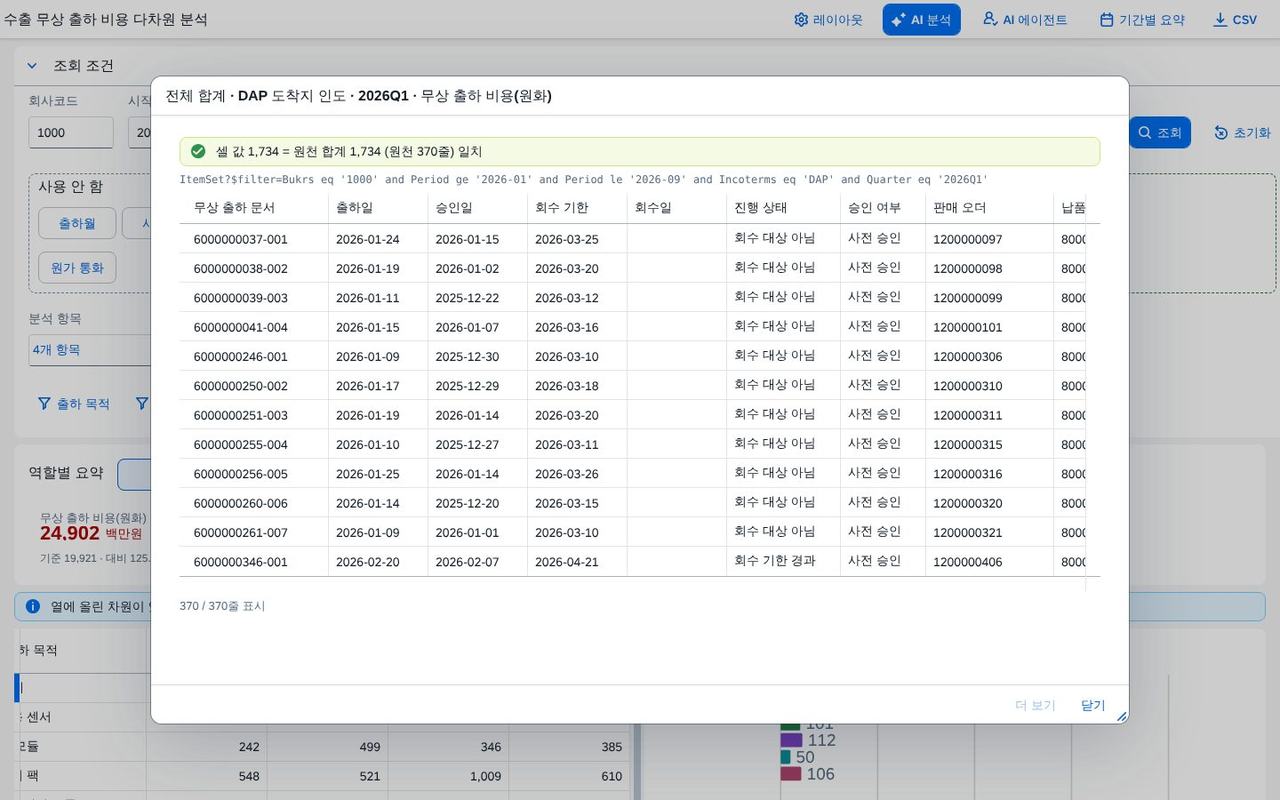Click the OData filter query text
This screenshot has width=1280, height=800.
[x=584, y=180]
